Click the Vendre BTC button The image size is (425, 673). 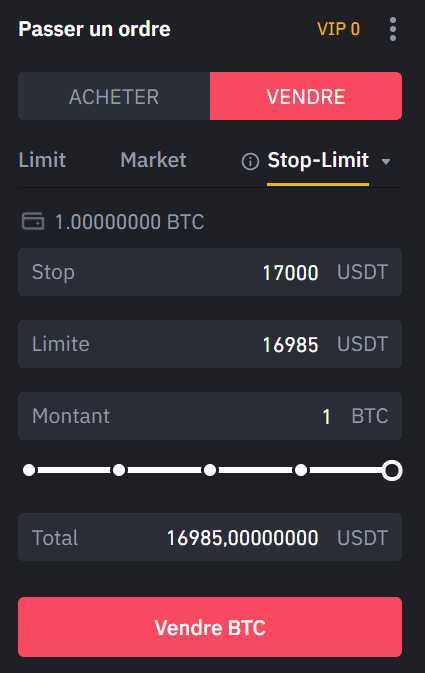point(210,627)
